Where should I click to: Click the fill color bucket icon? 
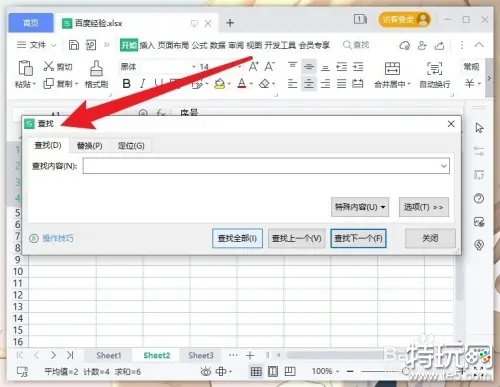click(219, 83)
